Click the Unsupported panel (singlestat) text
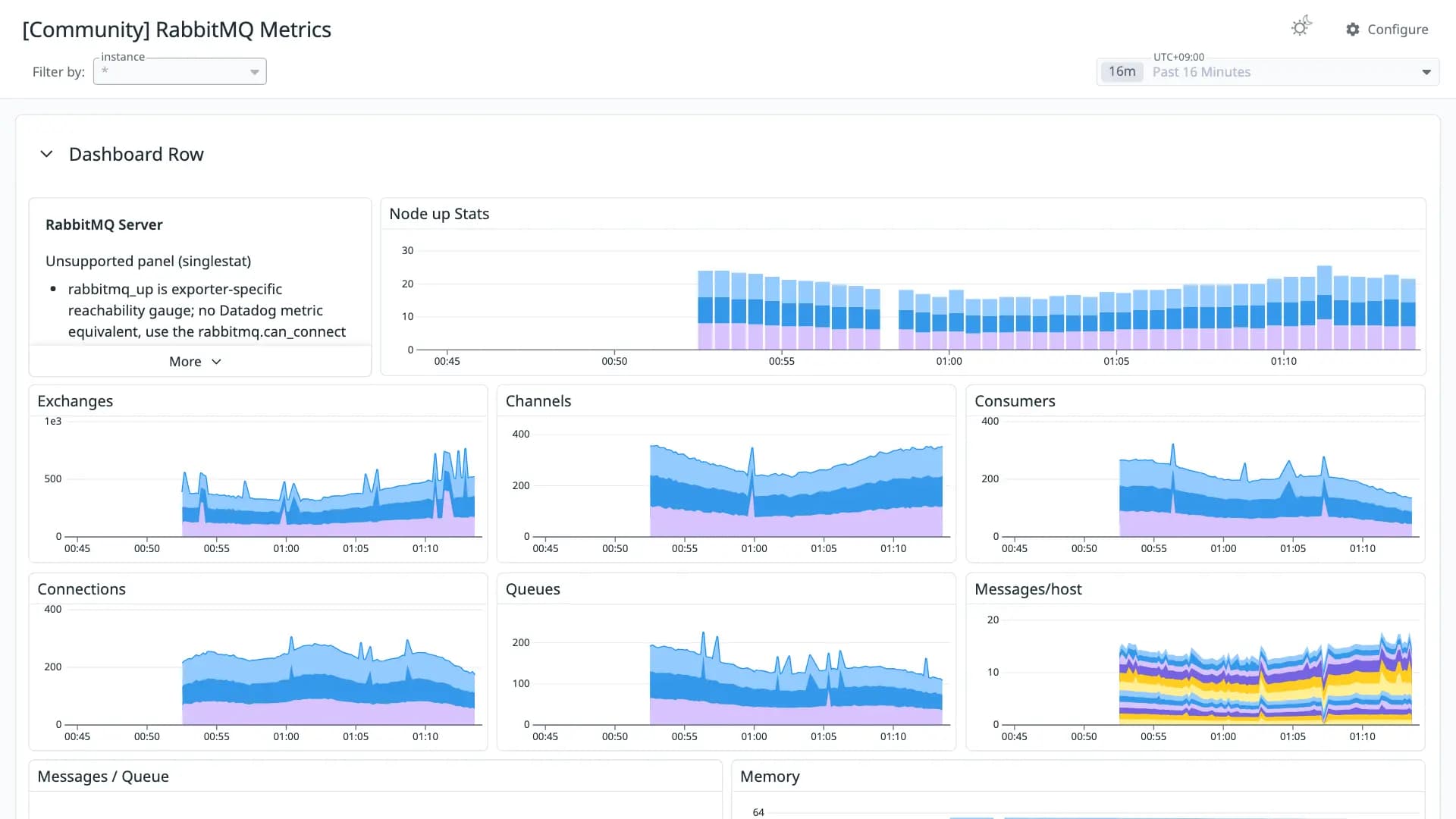This screenshot has width=1456, height=819. (x=149, y=261)
